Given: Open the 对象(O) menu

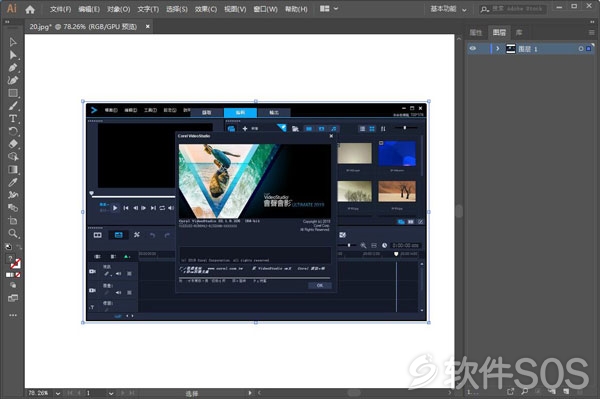Looking at the screenshot, I should pos(119,9).
